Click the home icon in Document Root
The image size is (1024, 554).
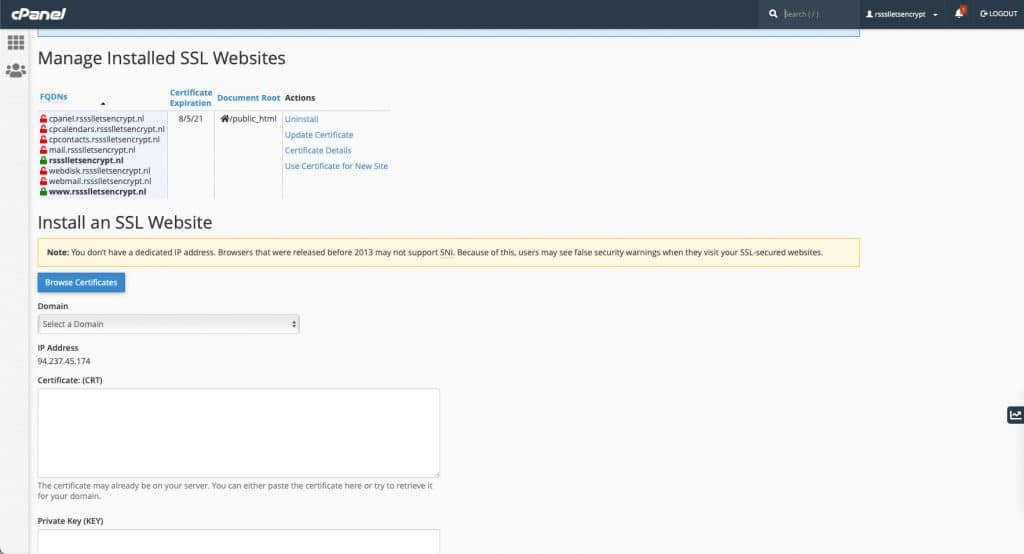(x=225, y=119)
